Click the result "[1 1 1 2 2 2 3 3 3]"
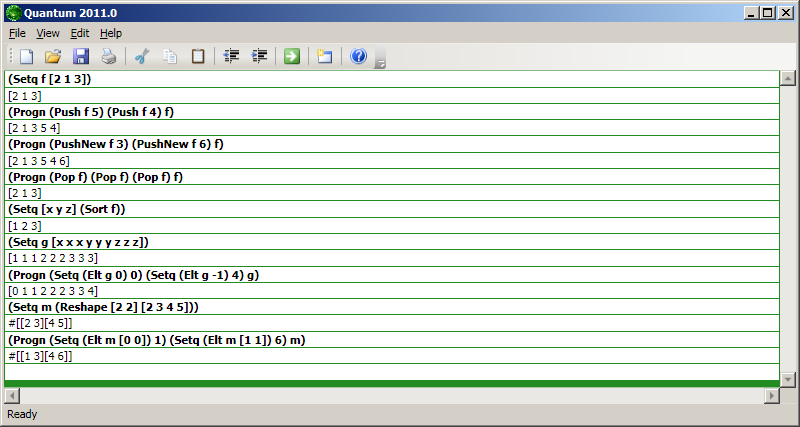This screenshot has width=800, height=427. (x=392, y=258)
